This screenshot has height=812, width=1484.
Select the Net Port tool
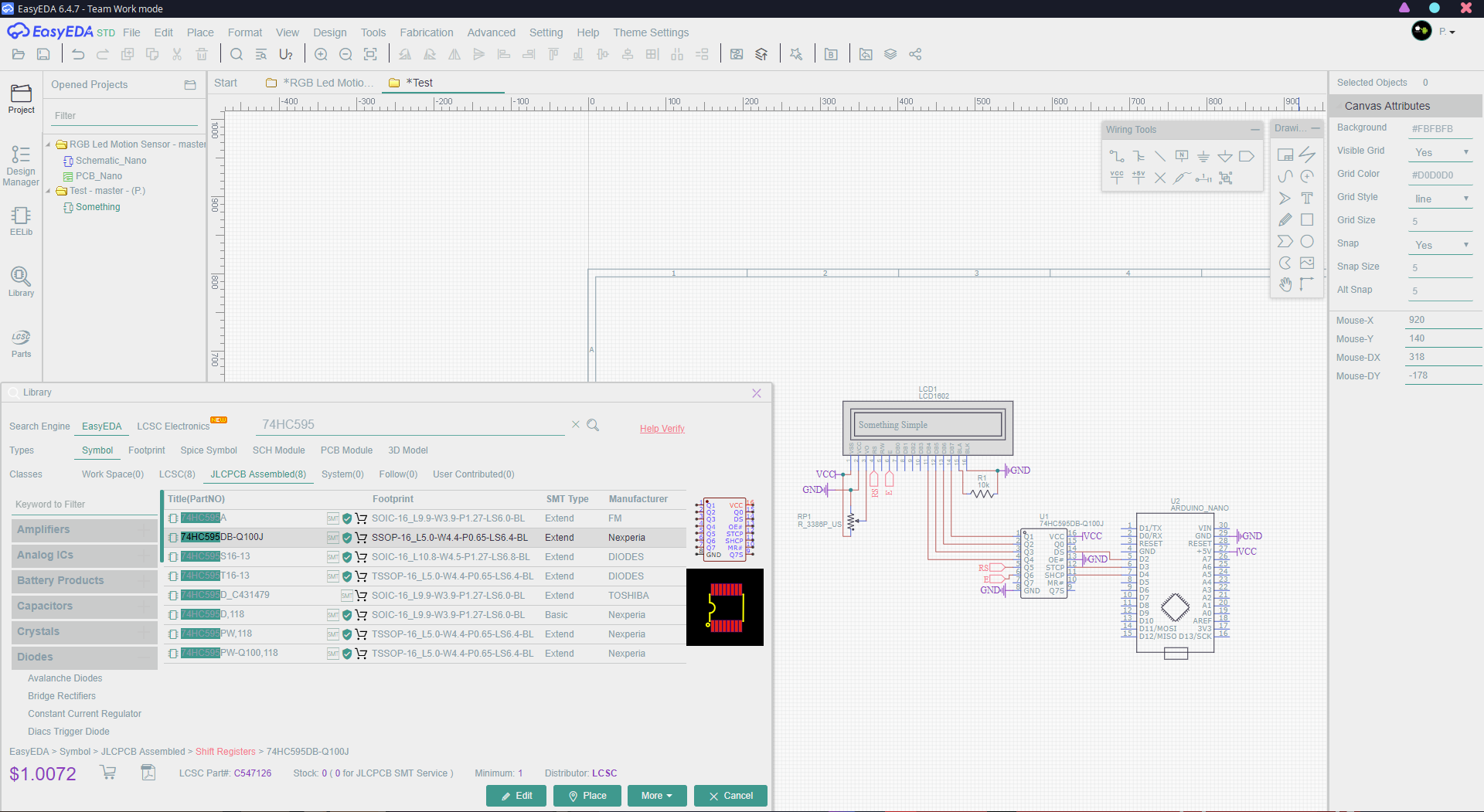coord(1247,156)
